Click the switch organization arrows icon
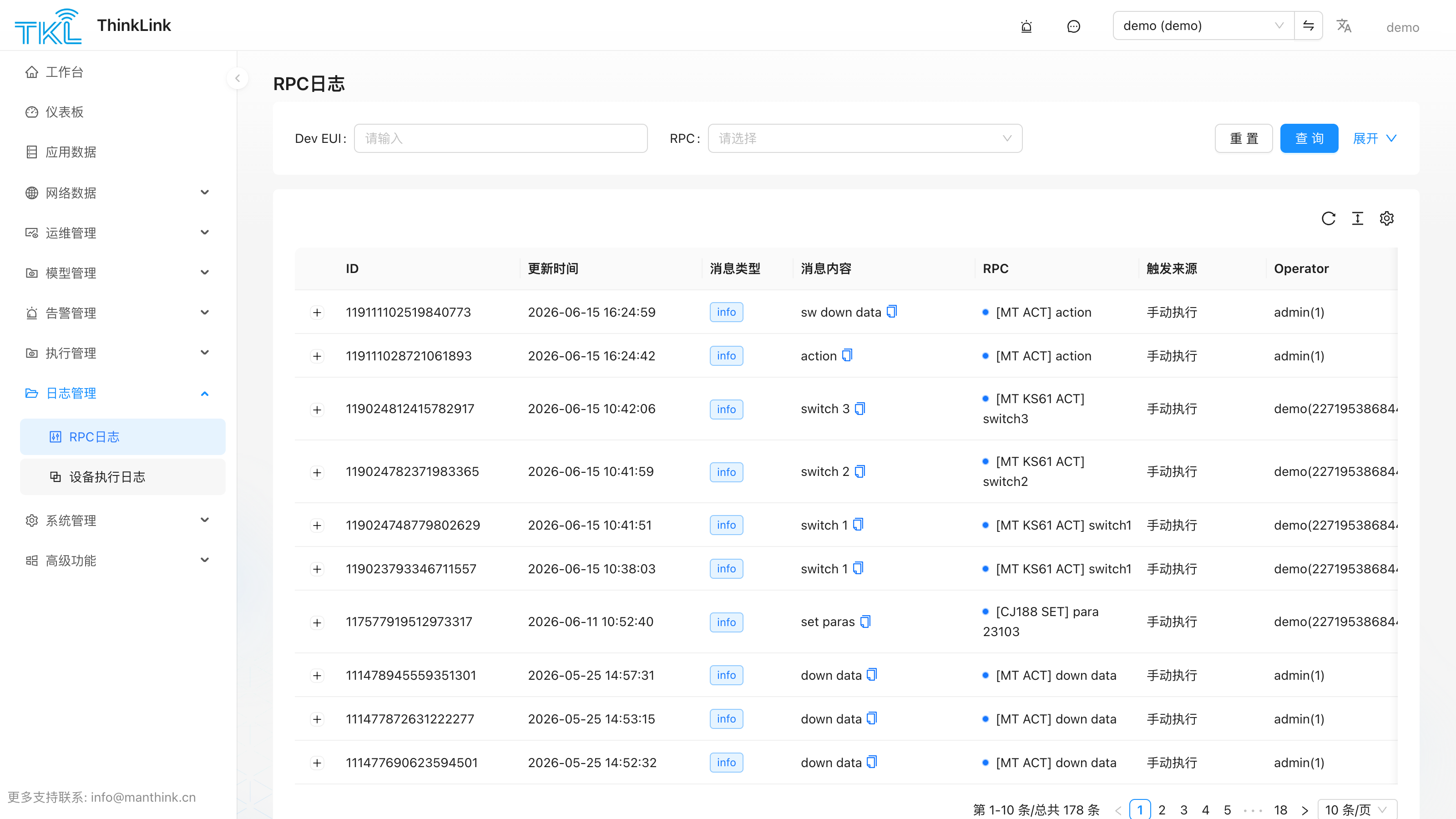 point(1309,25)
